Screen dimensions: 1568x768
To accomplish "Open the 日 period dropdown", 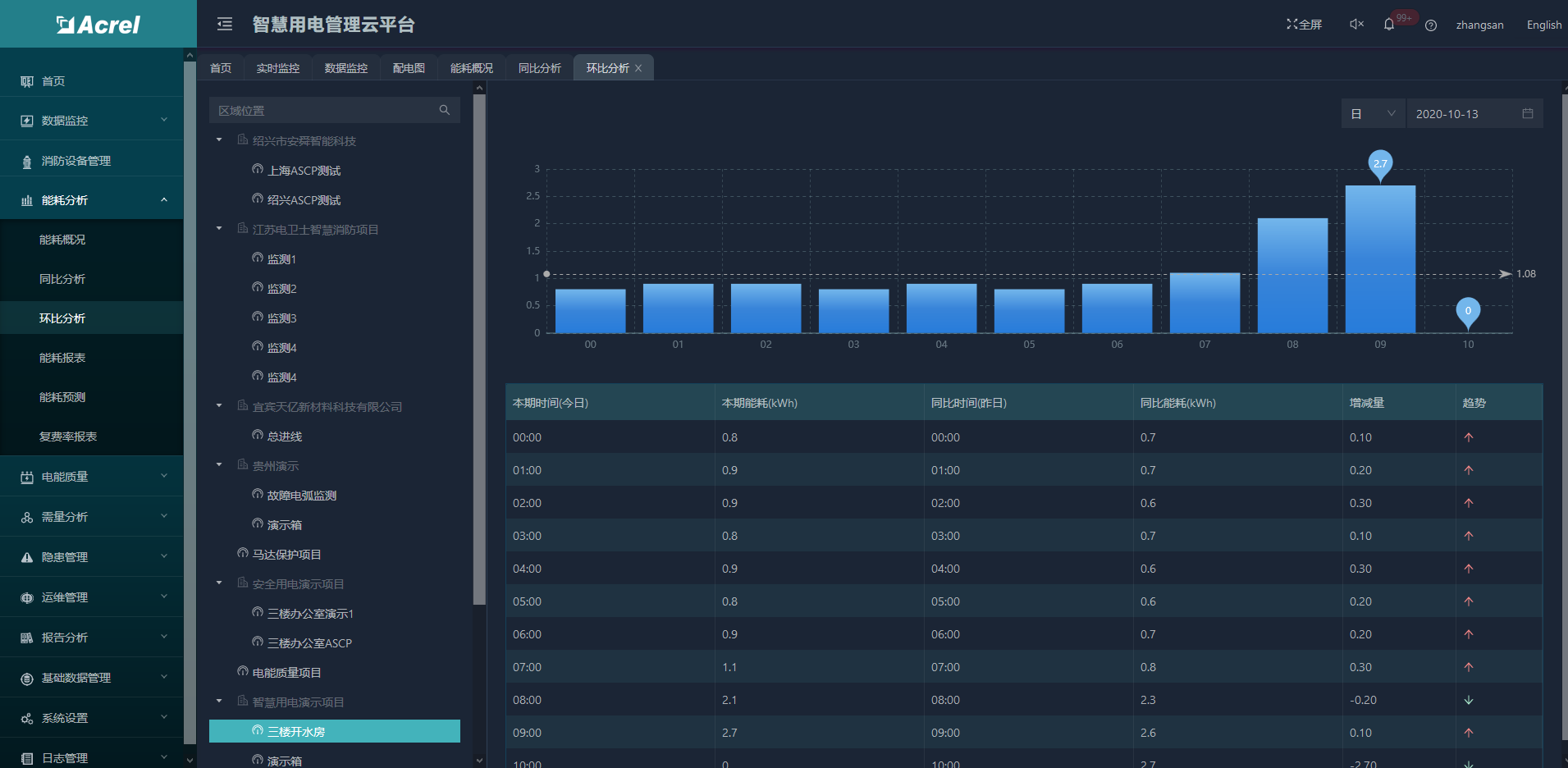I will [x=1374, y=113].
